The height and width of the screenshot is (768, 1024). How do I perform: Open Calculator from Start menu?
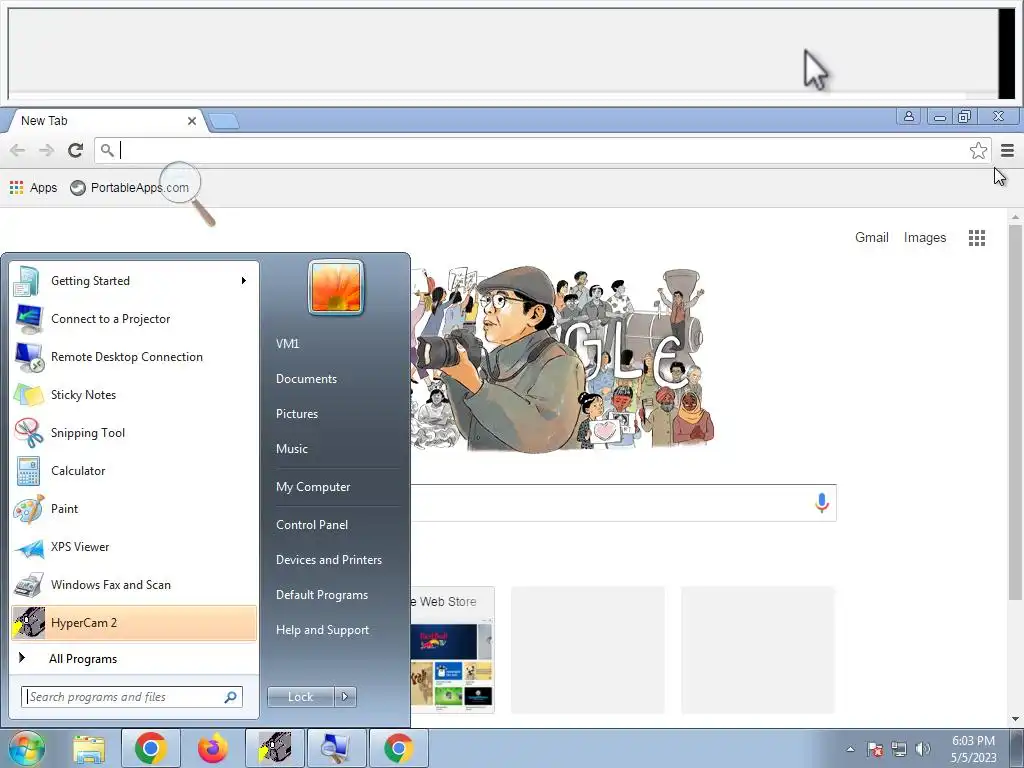tap(134, 471)
